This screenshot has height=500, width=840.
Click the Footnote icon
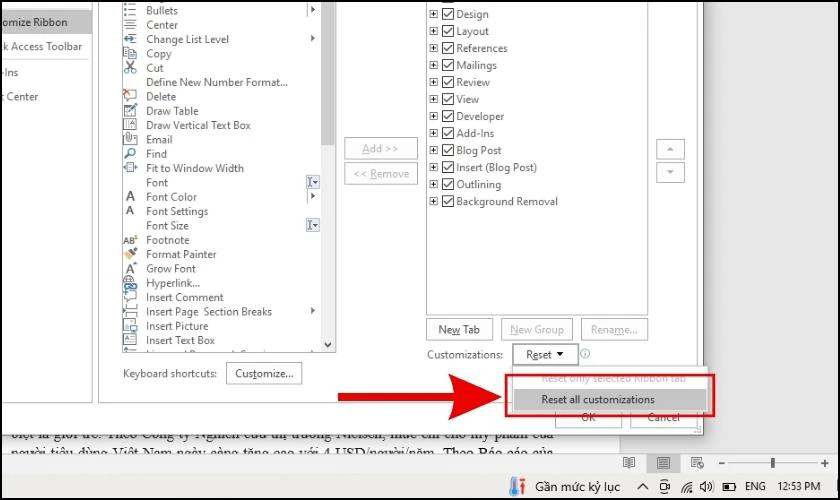pyautogui.click(x=130, y=240)
